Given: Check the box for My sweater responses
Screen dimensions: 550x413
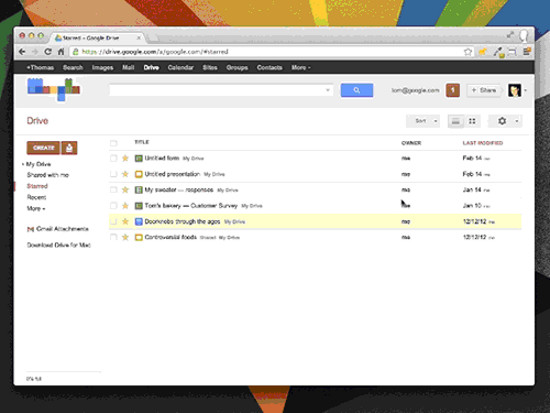Looking at the screenshot, I should [113, 190].
